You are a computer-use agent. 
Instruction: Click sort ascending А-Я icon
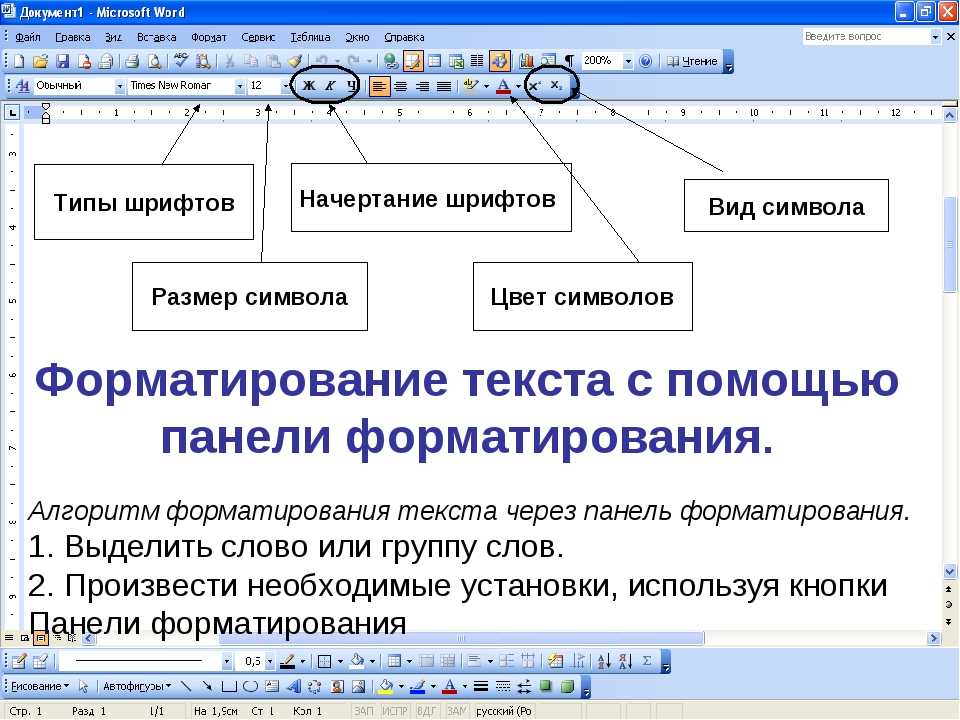click(604, 661)
